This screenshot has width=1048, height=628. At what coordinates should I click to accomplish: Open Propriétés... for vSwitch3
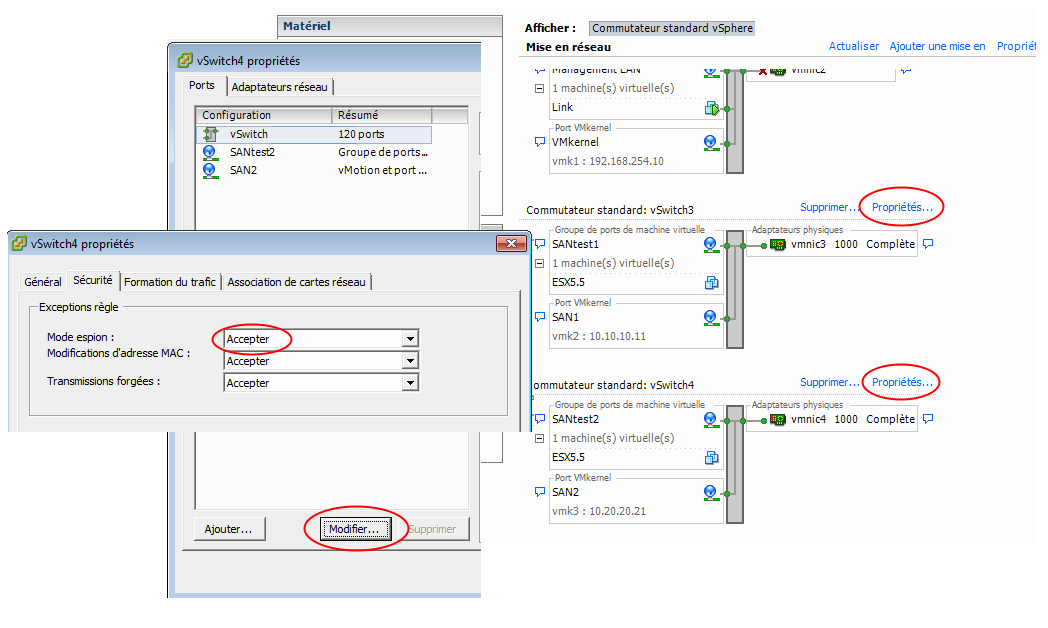click(902, 207)
